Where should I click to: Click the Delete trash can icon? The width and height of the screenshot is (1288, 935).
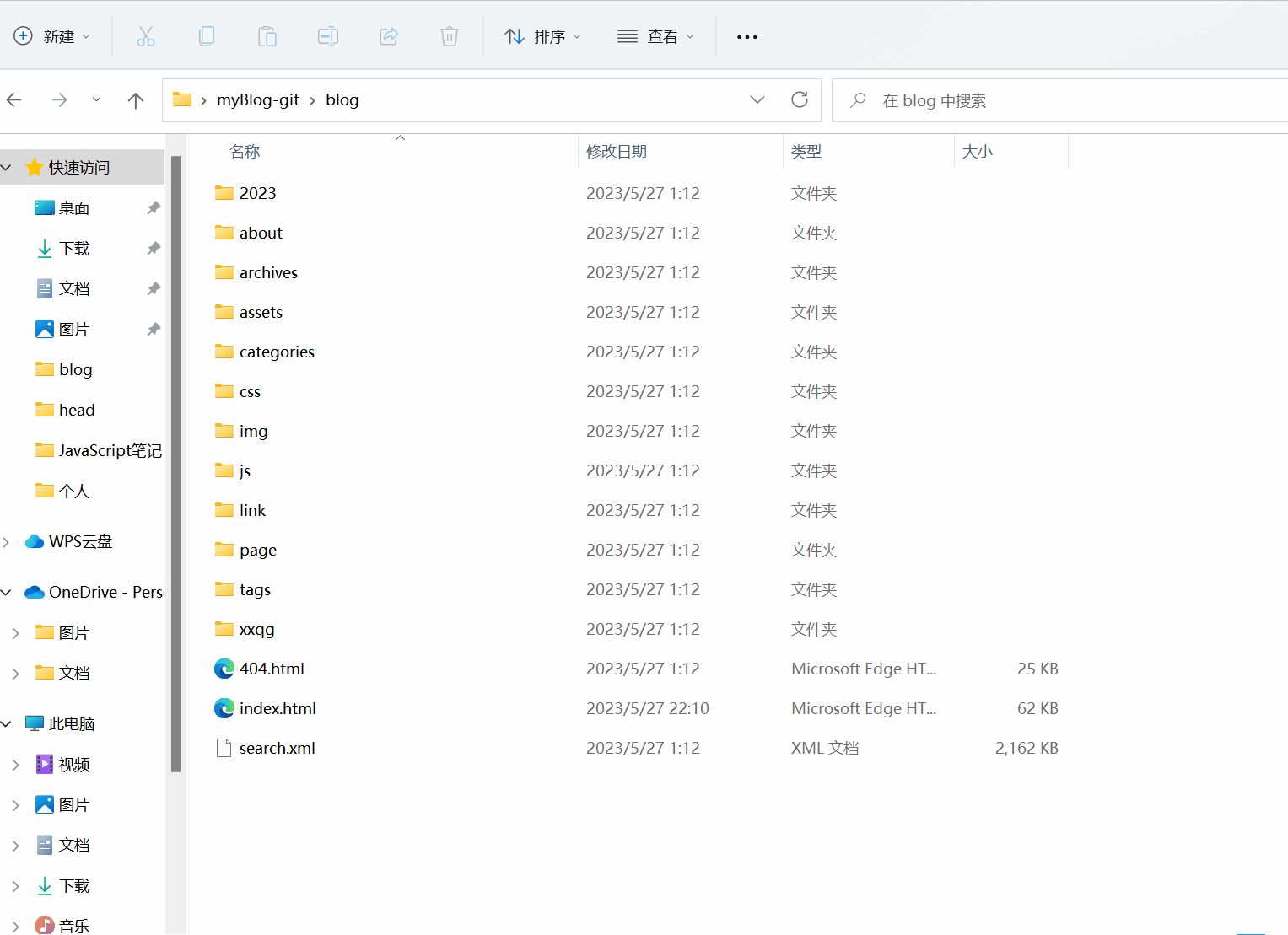[x=450, y=36]
